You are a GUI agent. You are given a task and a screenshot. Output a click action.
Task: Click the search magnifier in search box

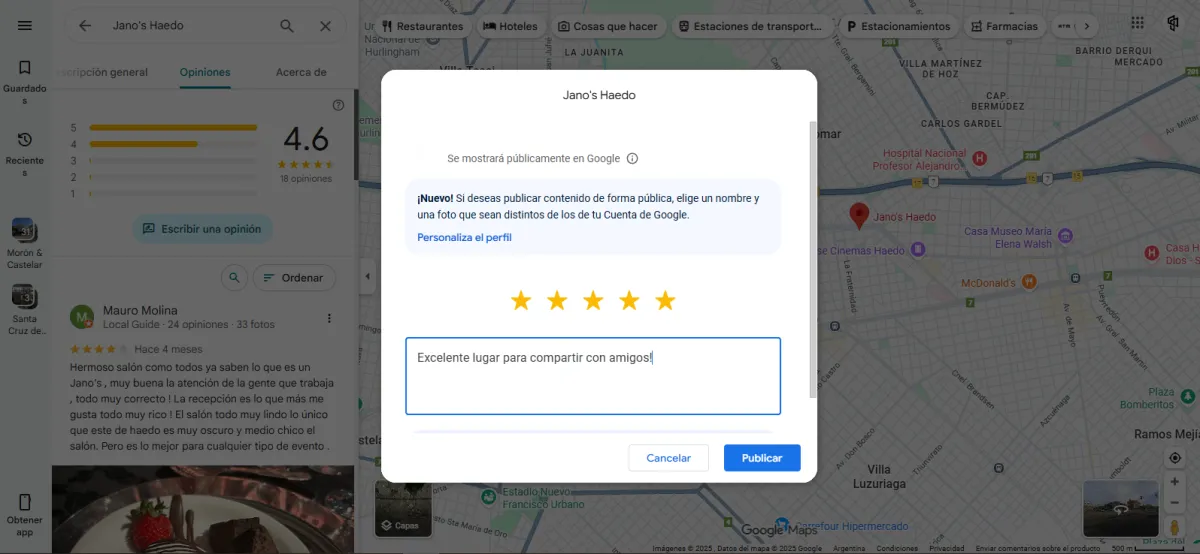pos(287,26)
